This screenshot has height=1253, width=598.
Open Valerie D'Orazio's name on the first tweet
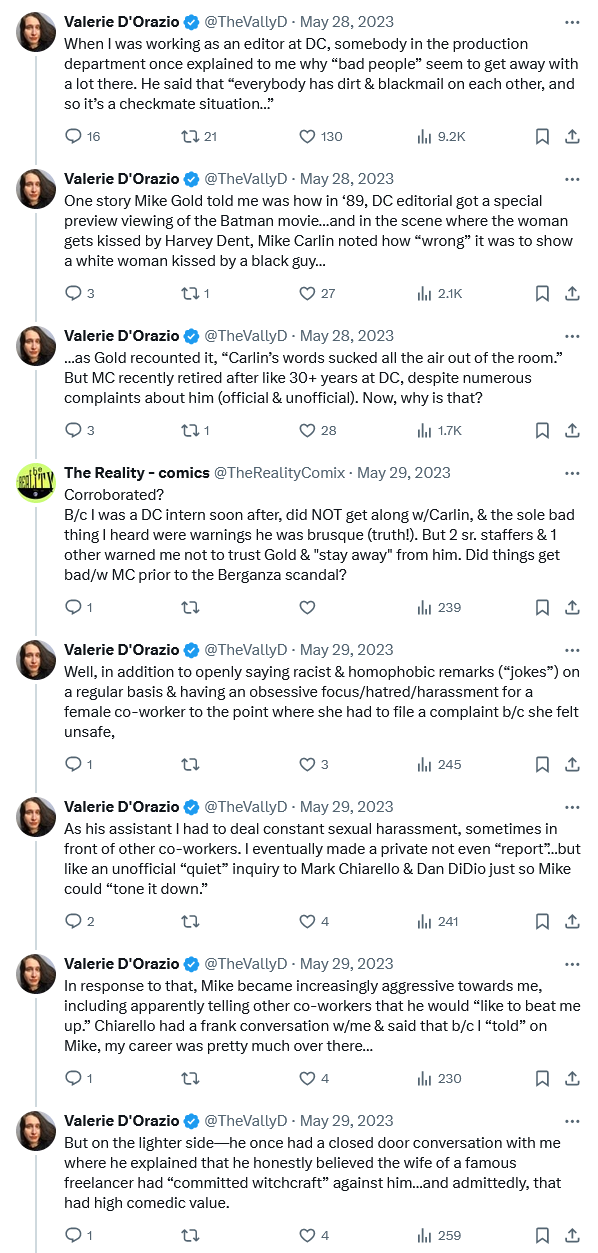121,21
